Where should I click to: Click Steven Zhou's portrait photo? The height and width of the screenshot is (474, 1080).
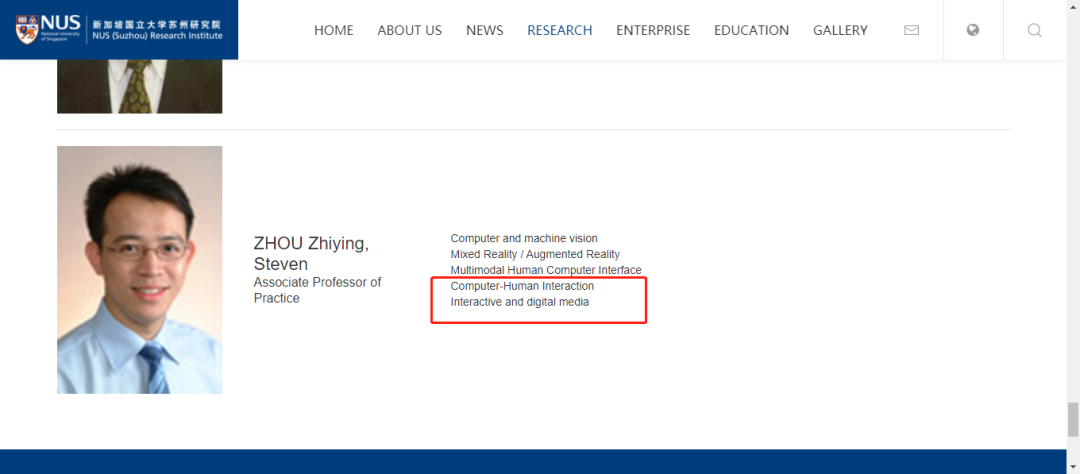click(x=139, y=269)
